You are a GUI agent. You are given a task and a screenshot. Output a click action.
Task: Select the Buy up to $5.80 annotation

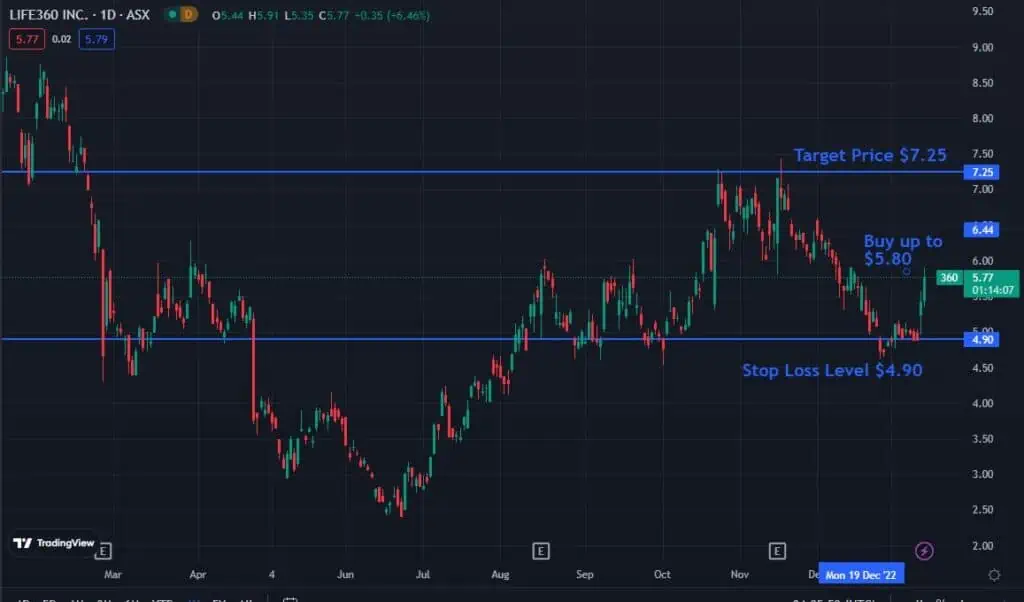click(x=902, y=250)
